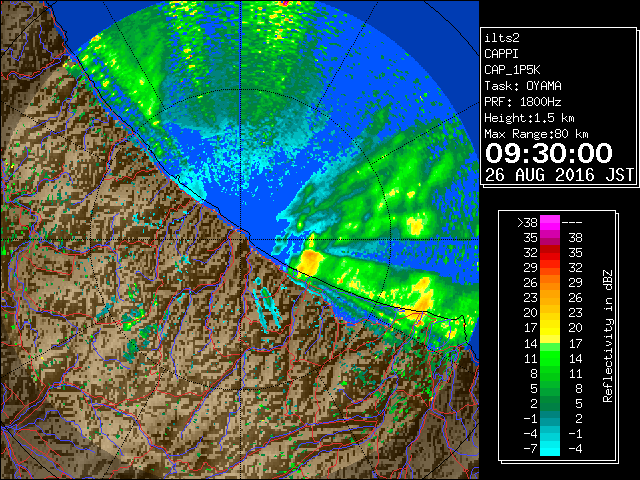Viewport: 640px width, 480px height.
Task: Pick the purple 35–38 dBZ color band
Action: 550,238
